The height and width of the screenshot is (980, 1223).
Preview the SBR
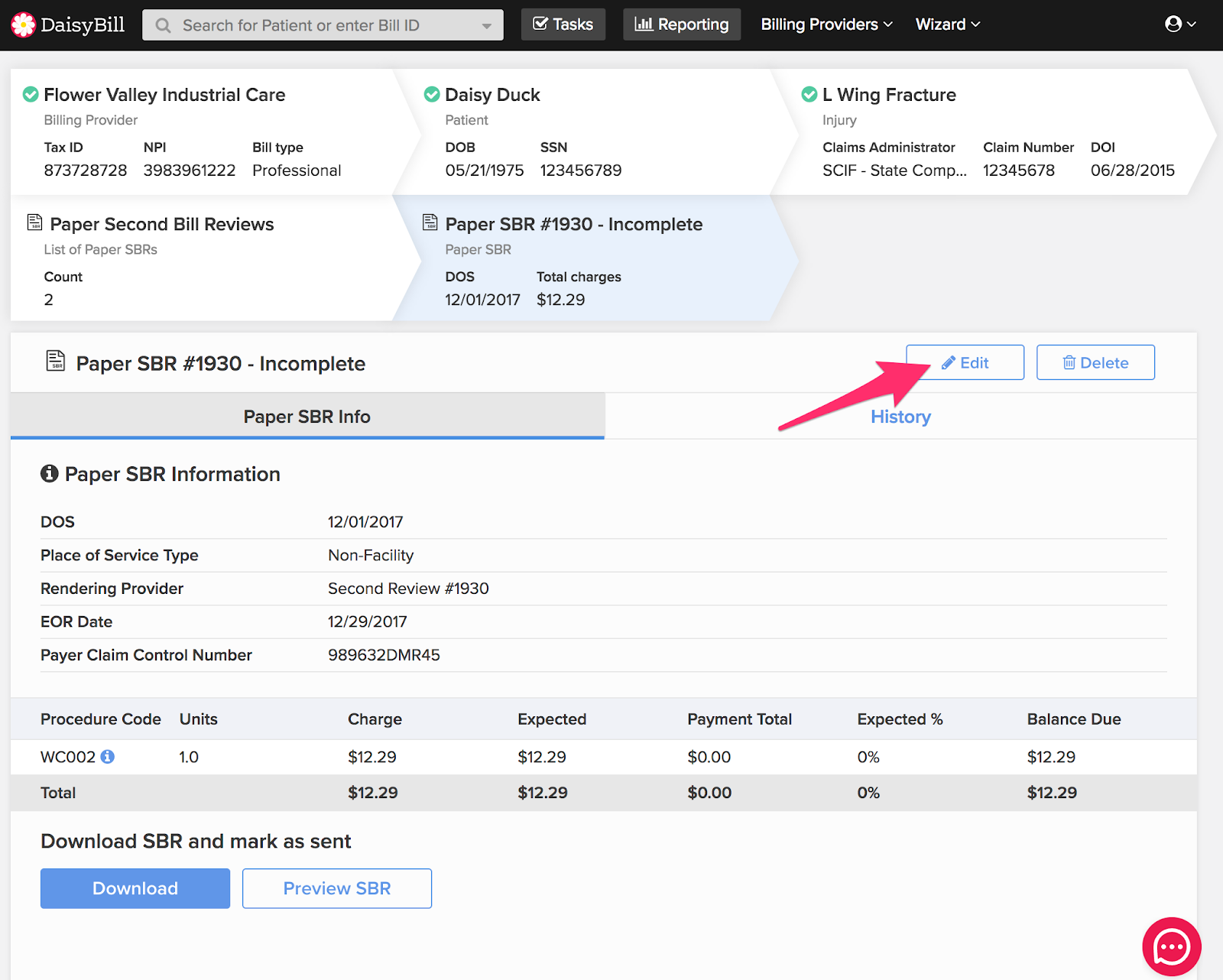click(x=337, y=888)
